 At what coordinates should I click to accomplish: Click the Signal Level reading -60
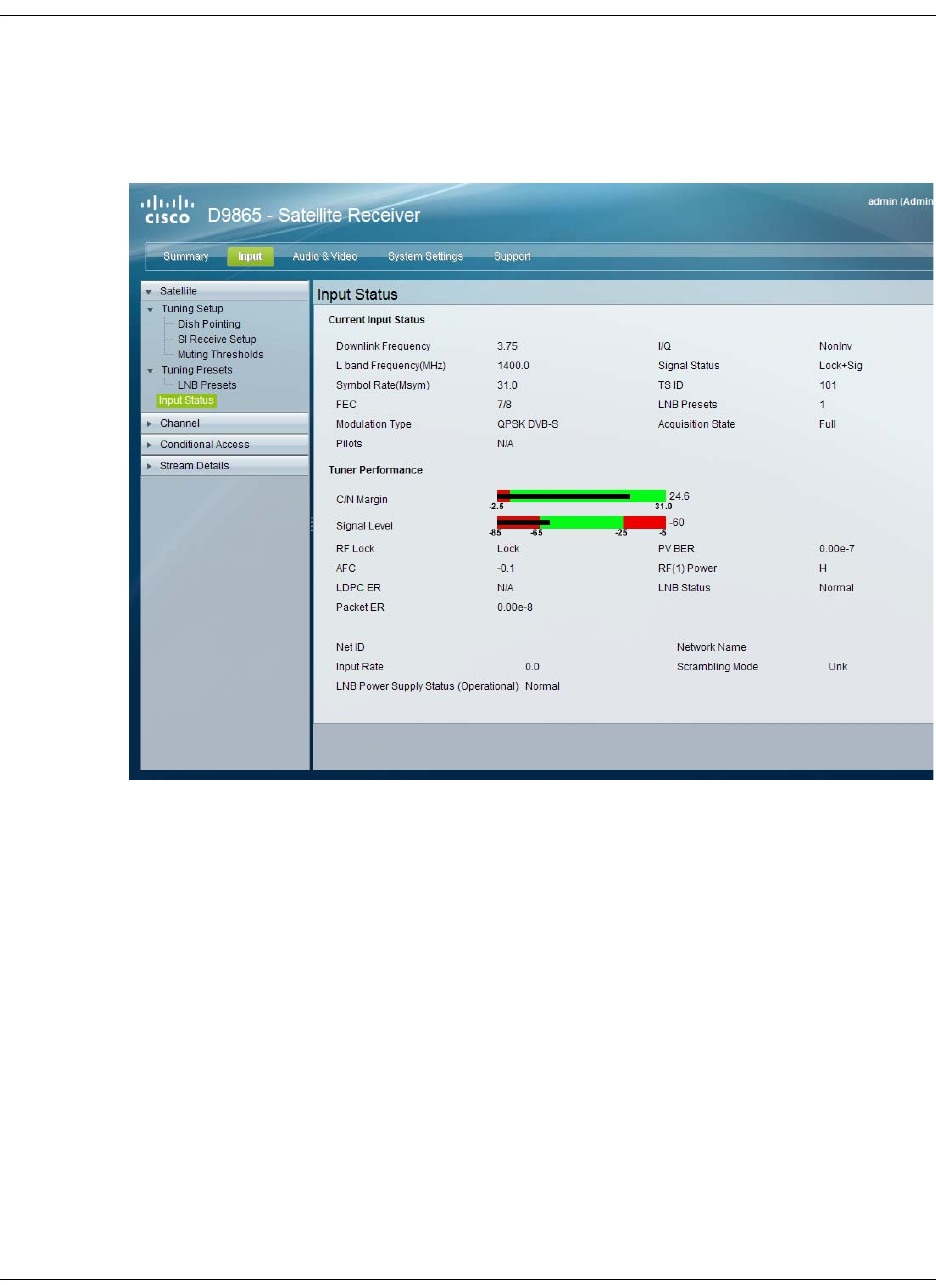pyautogui.click(x=676, y=522)
